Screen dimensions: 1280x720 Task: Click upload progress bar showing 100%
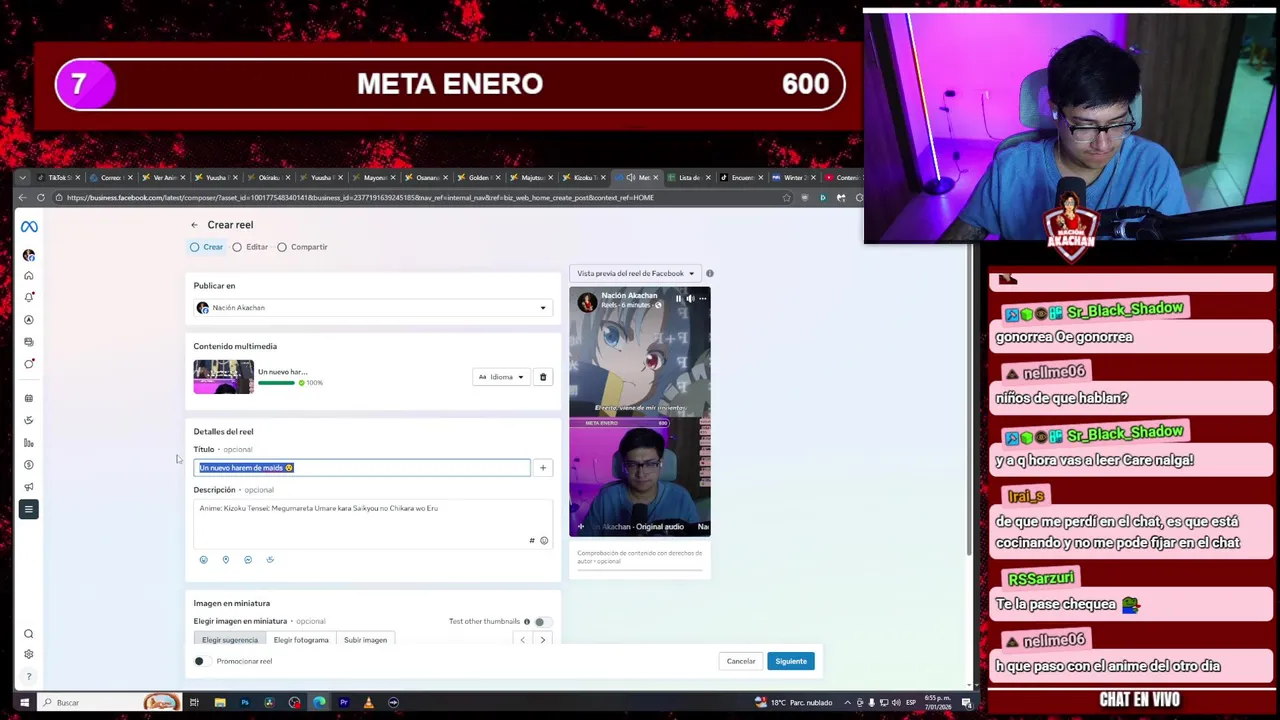pos(276,383)
